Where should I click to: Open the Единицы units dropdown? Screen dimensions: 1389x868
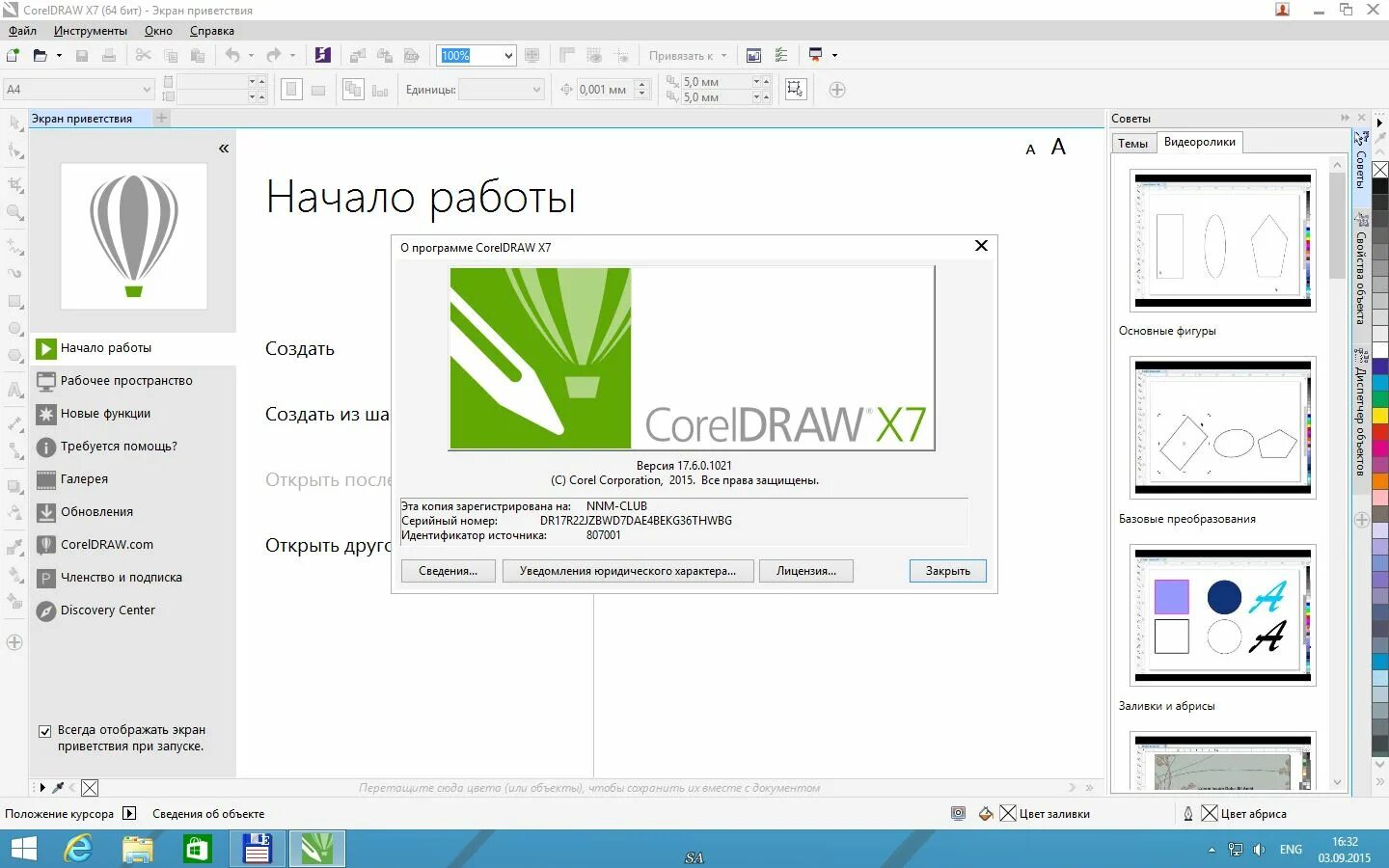536,90
